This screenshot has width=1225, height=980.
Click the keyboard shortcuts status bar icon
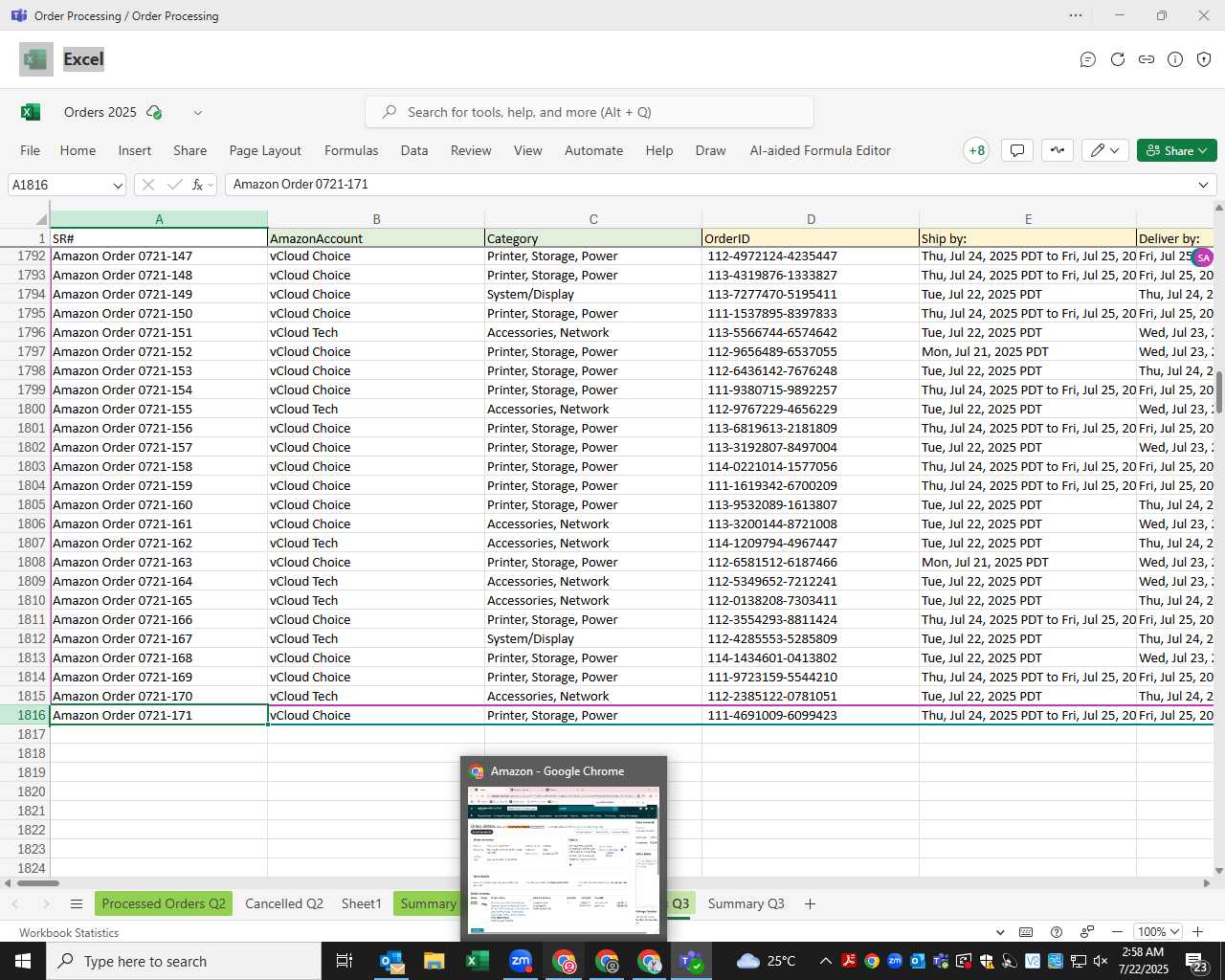(x=1026, y=932)
